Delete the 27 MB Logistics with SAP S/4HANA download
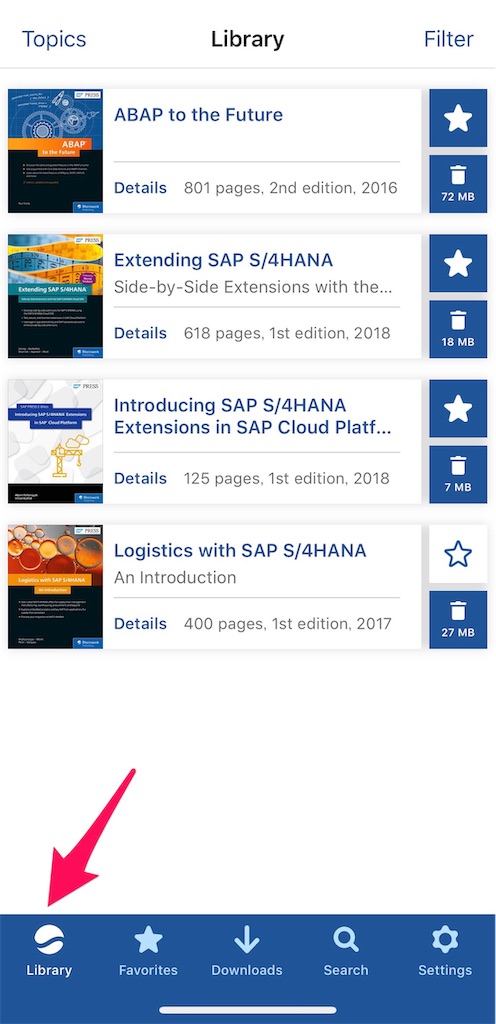Screen dimensions: 496x1024 click(x=458, y=620)
